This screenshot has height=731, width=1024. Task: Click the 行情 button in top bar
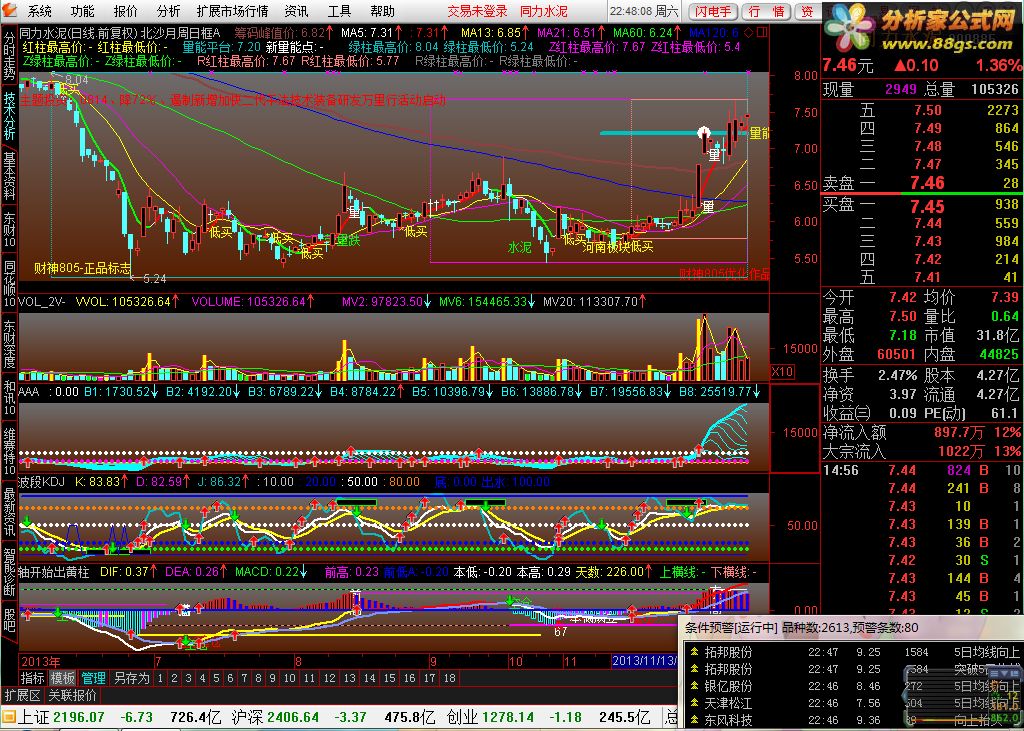click(x=766, y=11)
